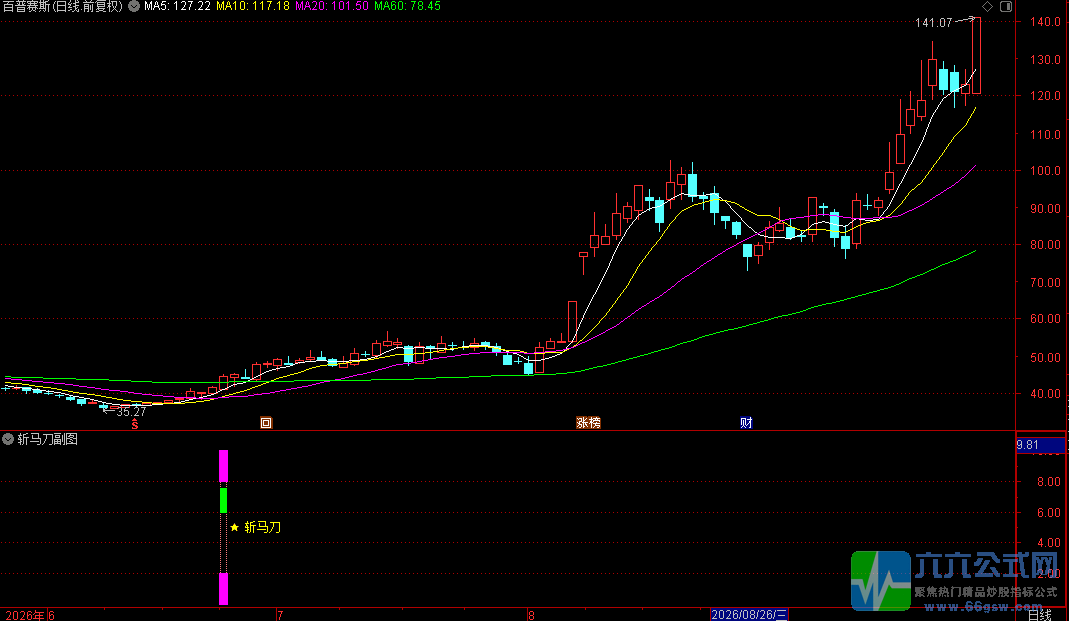The image size is (1069, 621).
Task: Open the square event marker icon
Action: tap(266, 423)
